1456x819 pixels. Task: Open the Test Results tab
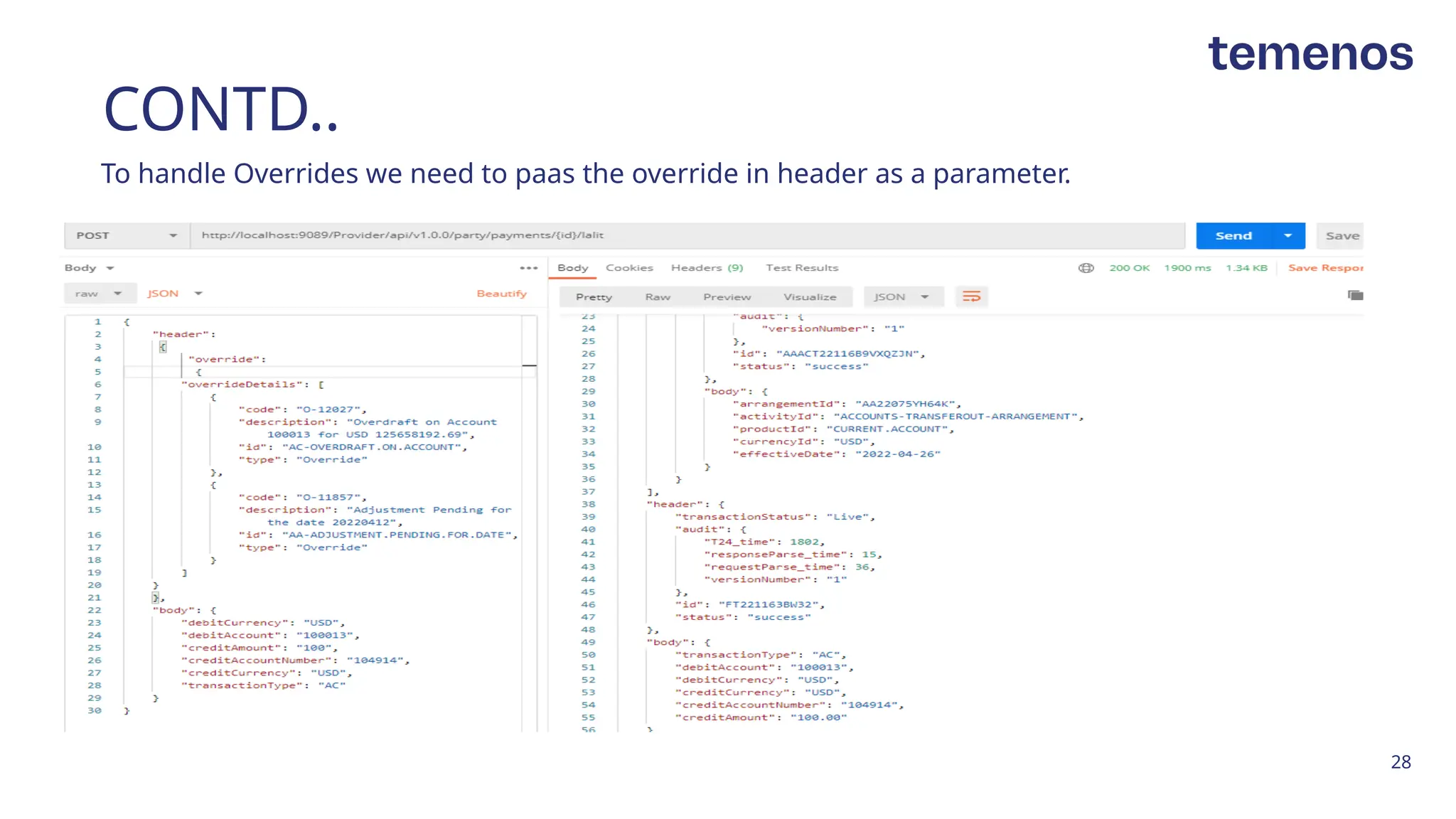click(802, 268)
